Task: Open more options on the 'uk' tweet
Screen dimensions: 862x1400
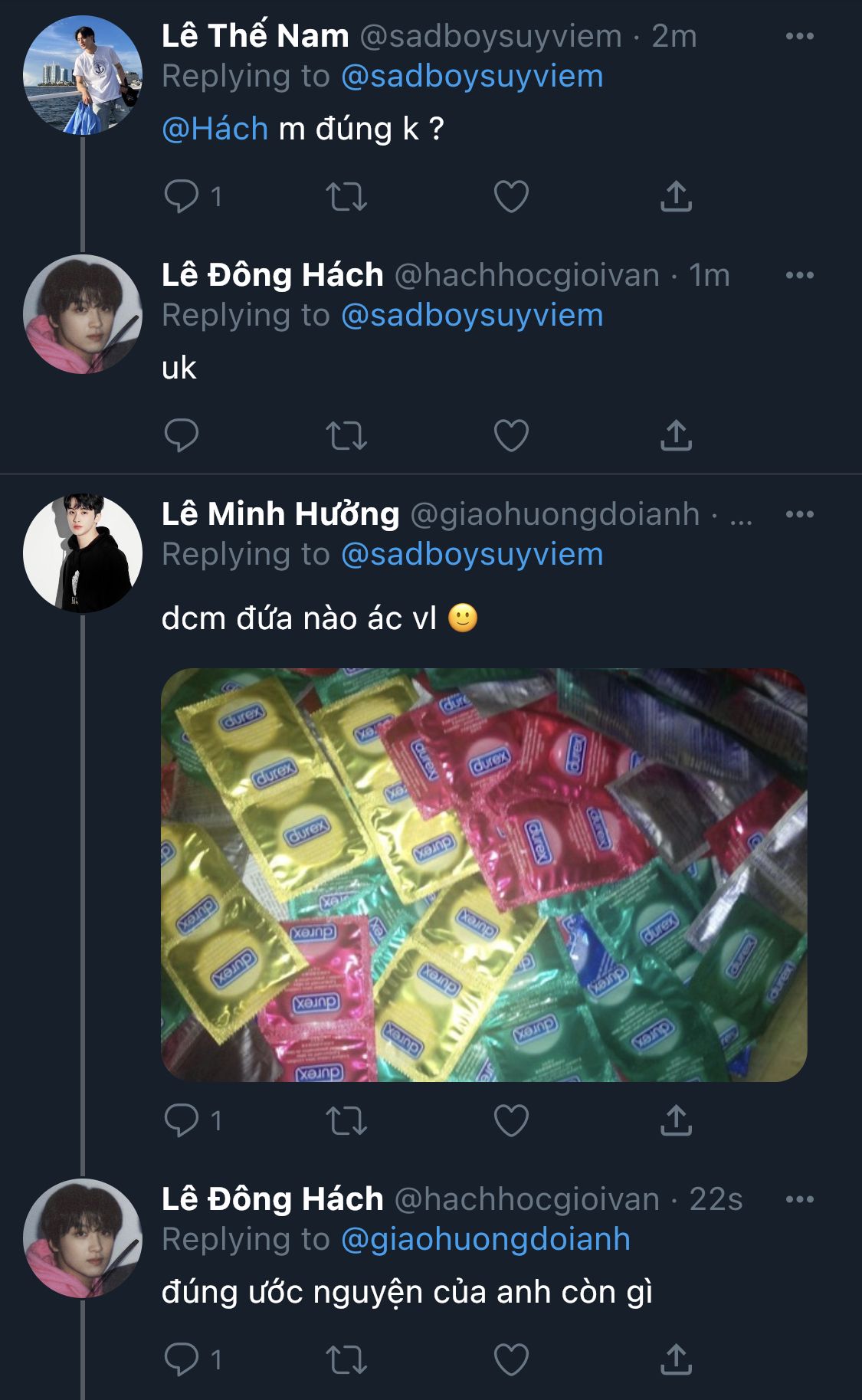Action: coord(799,275)
